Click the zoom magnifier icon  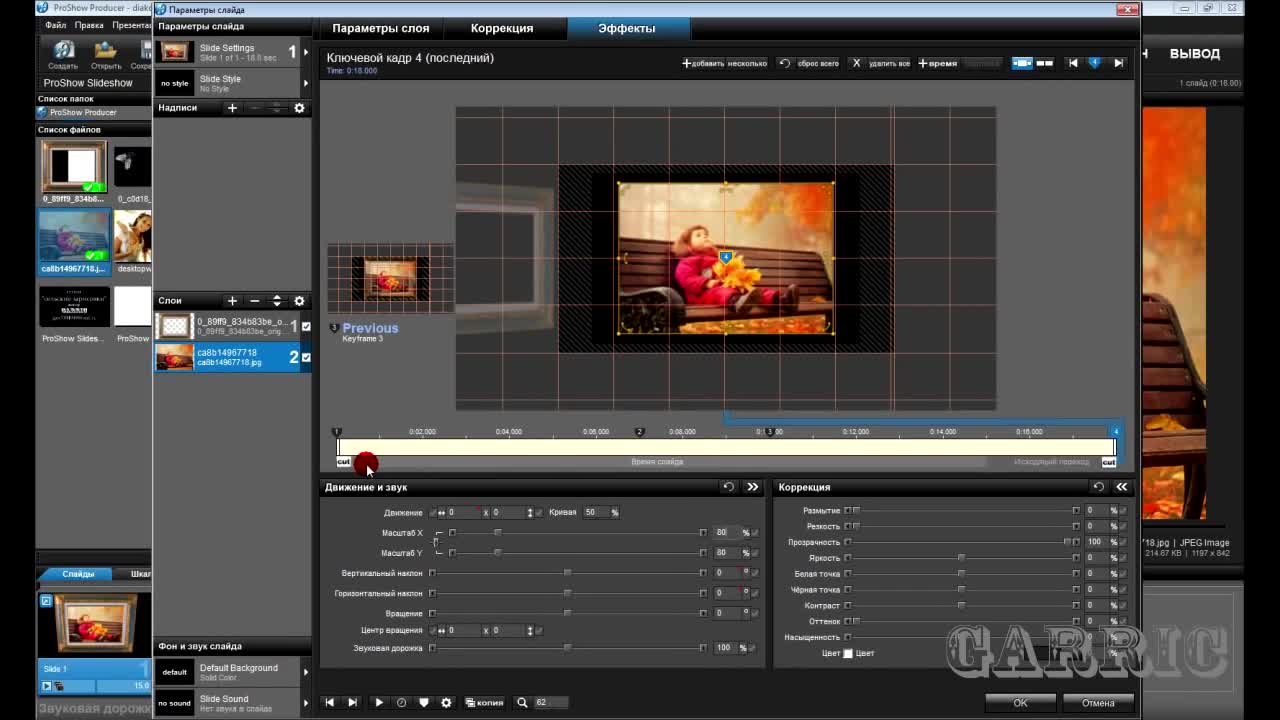coord(522,703)
